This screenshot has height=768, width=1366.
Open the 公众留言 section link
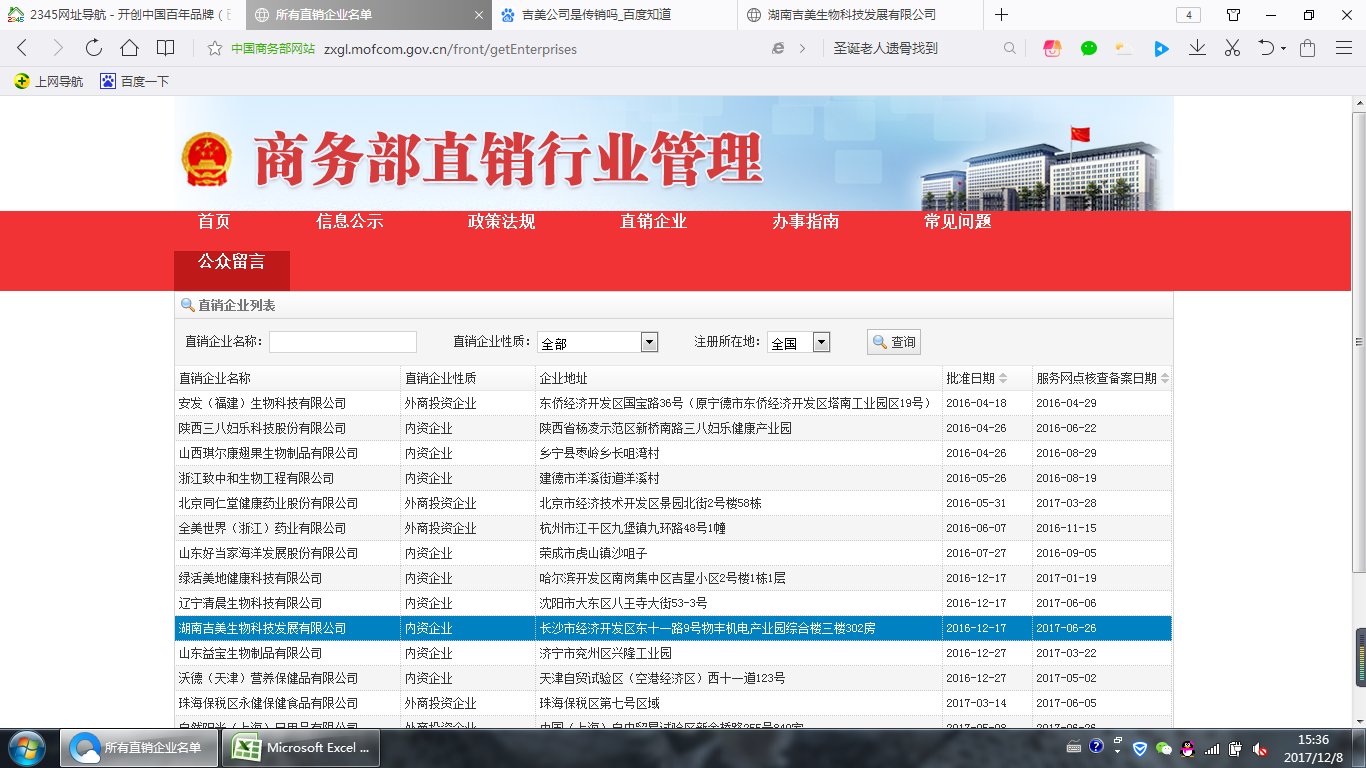click(231, 270)
